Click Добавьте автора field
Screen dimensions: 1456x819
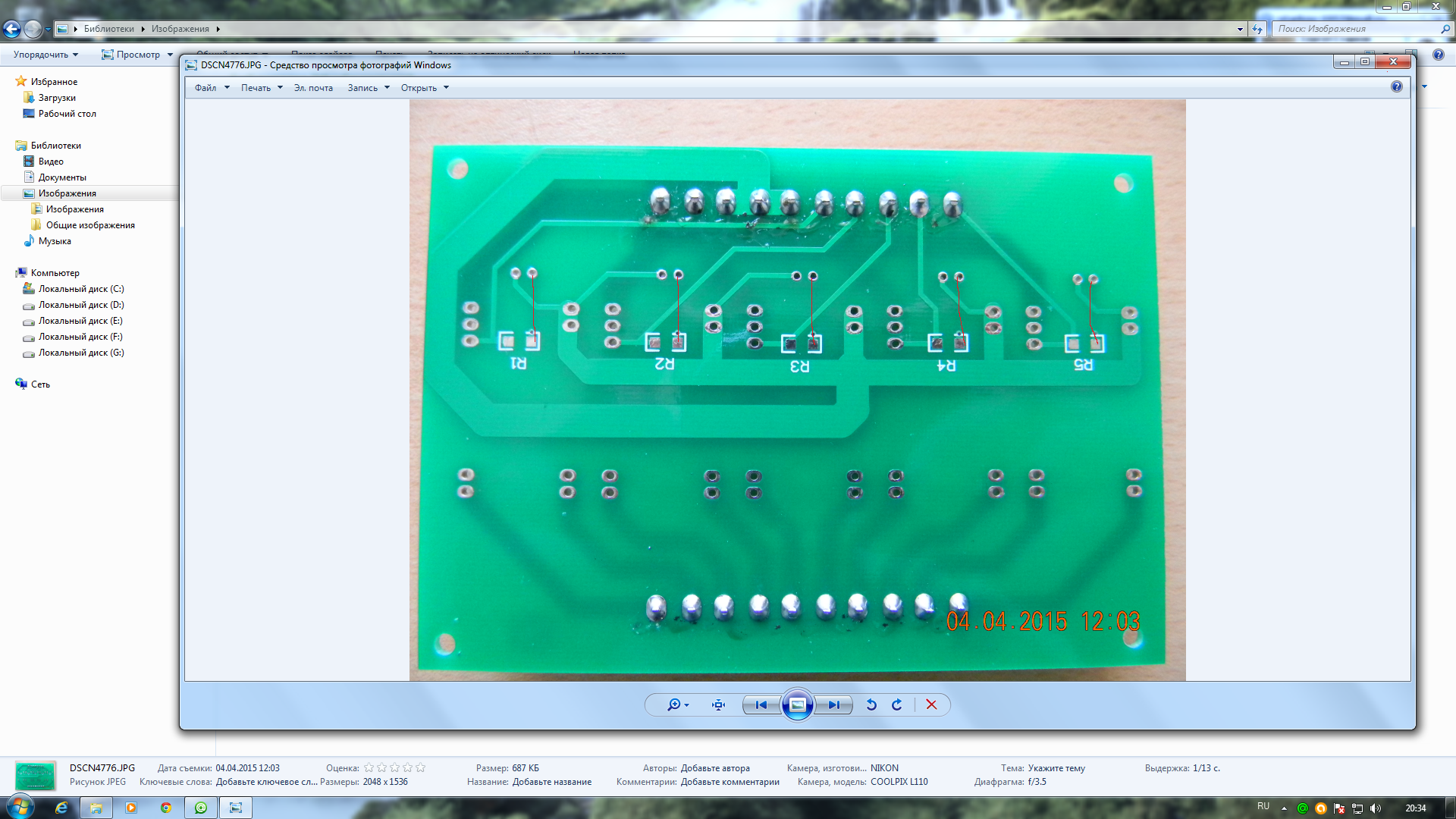pos(714,768)
